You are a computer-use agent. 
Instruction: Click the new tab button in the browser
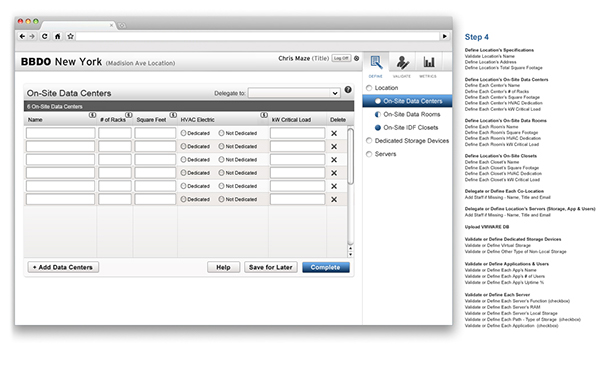(x=122, y=25)
